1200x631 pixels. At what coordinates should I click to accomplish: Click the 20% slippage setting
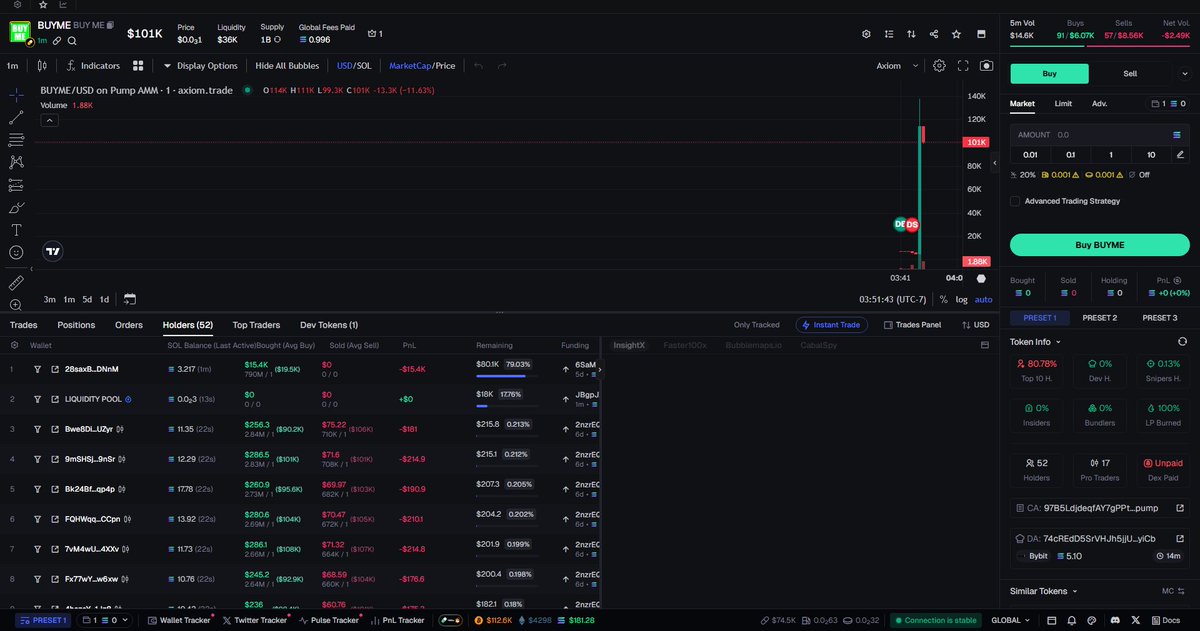[x=1022, y=175]
